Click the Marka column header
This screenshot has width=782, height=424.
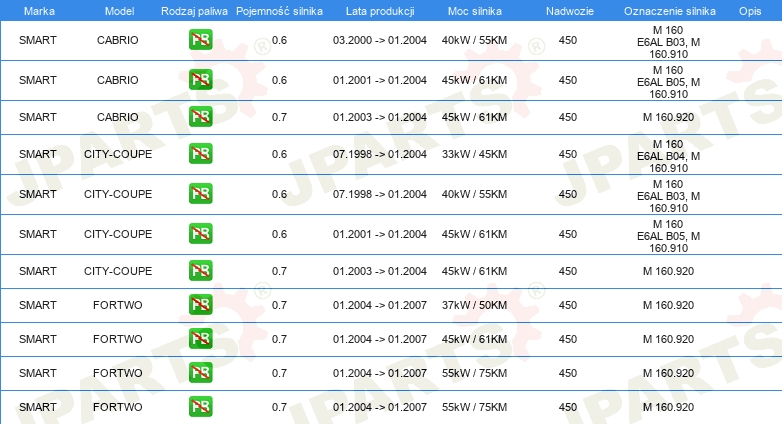pyautogui.click(x=39, y=11)
